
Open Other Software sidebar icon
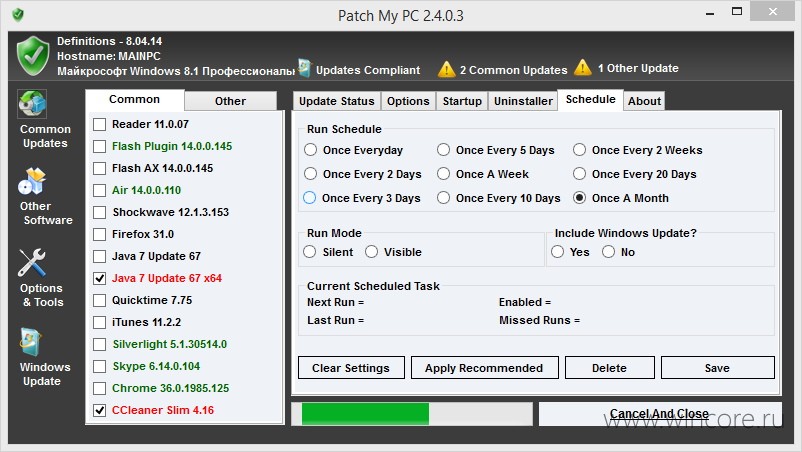pos(33,181)
